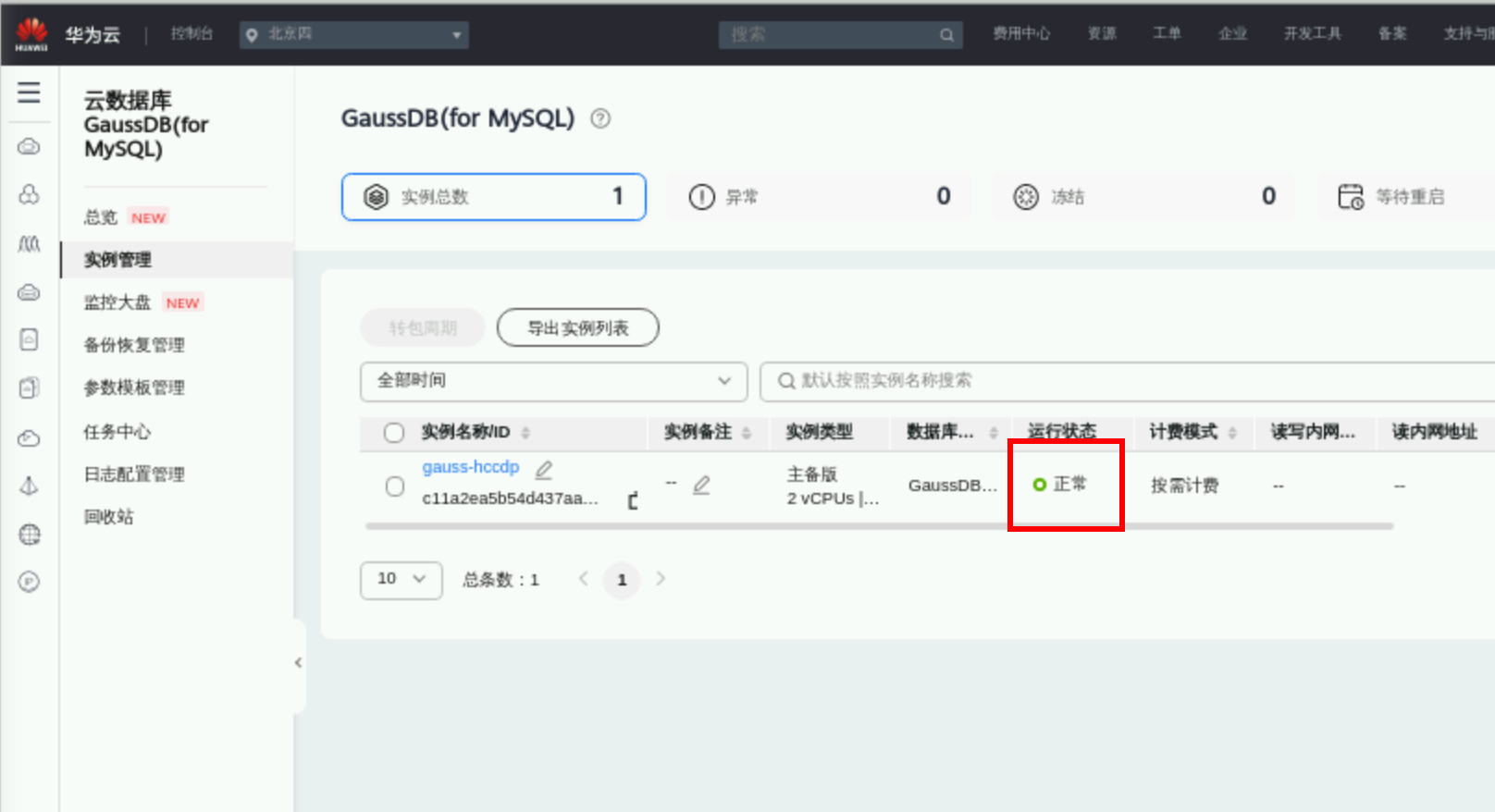Open the gauss-hccdp instance link
The image size is (1495, 812).
tap(471, 467)
